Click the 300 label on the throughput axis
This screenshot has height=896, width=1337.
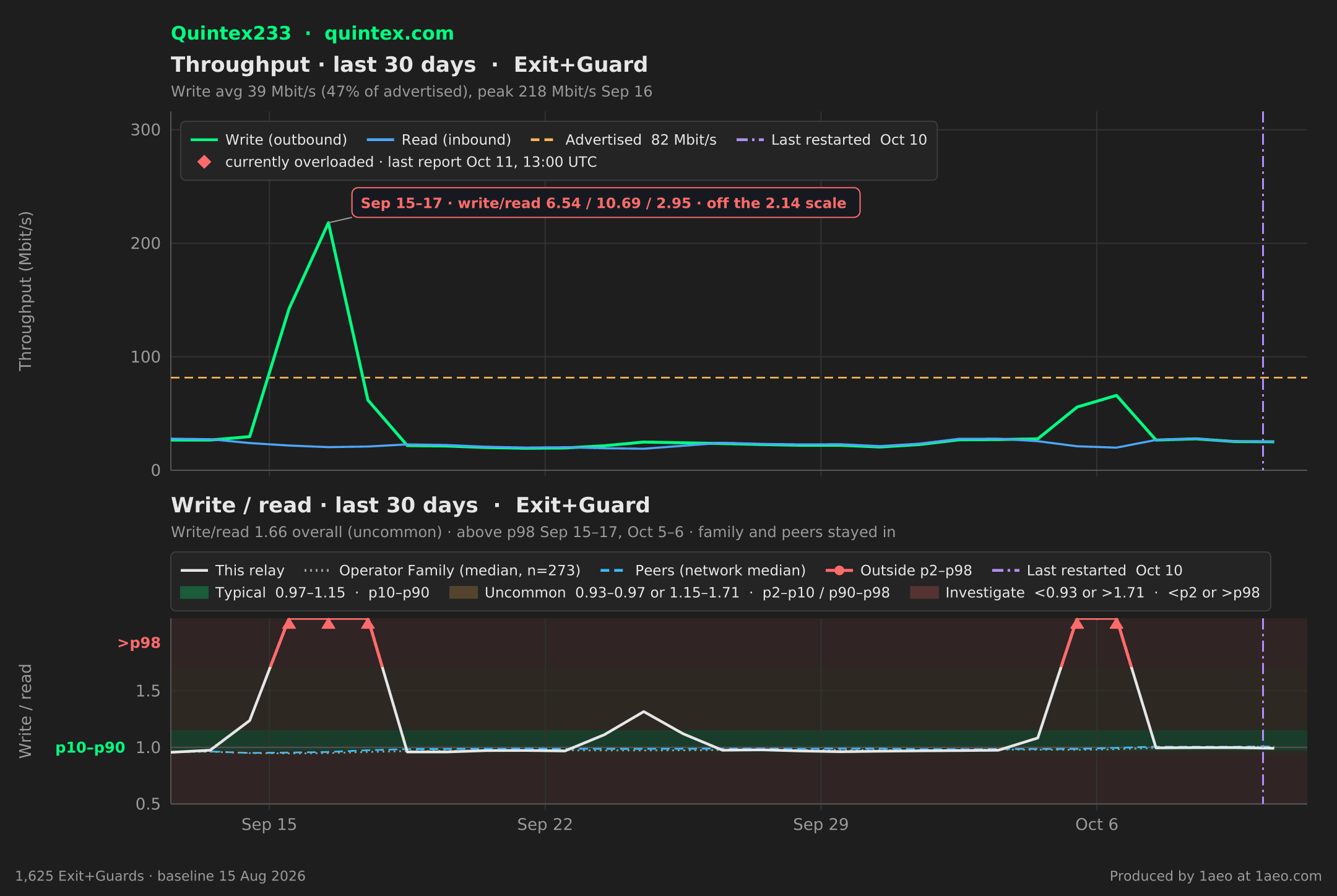145,130
